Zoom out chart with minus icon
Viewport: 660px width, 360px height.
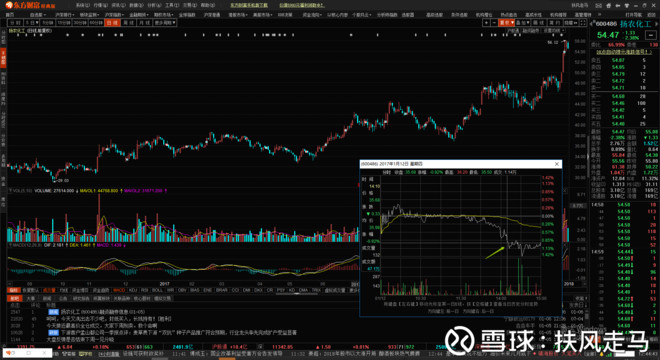tap(494, 23)
